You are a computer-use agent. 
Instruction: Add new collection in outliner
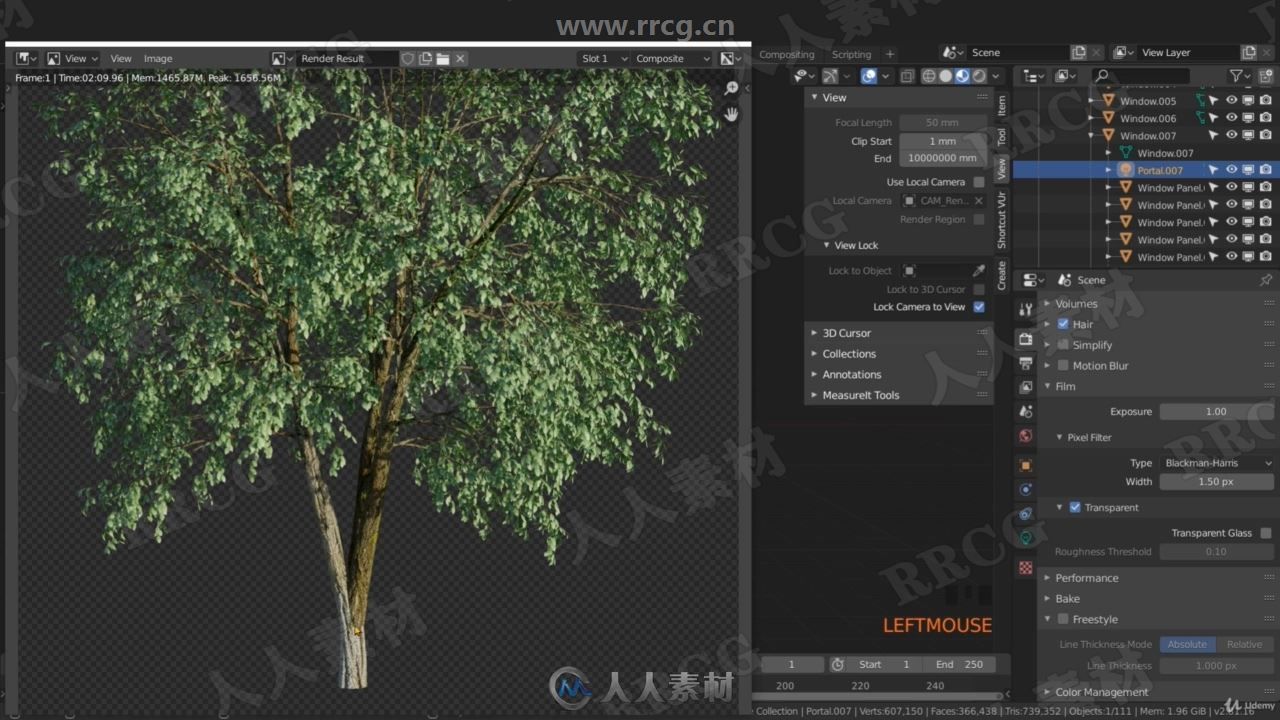(x=1266, y=76)
